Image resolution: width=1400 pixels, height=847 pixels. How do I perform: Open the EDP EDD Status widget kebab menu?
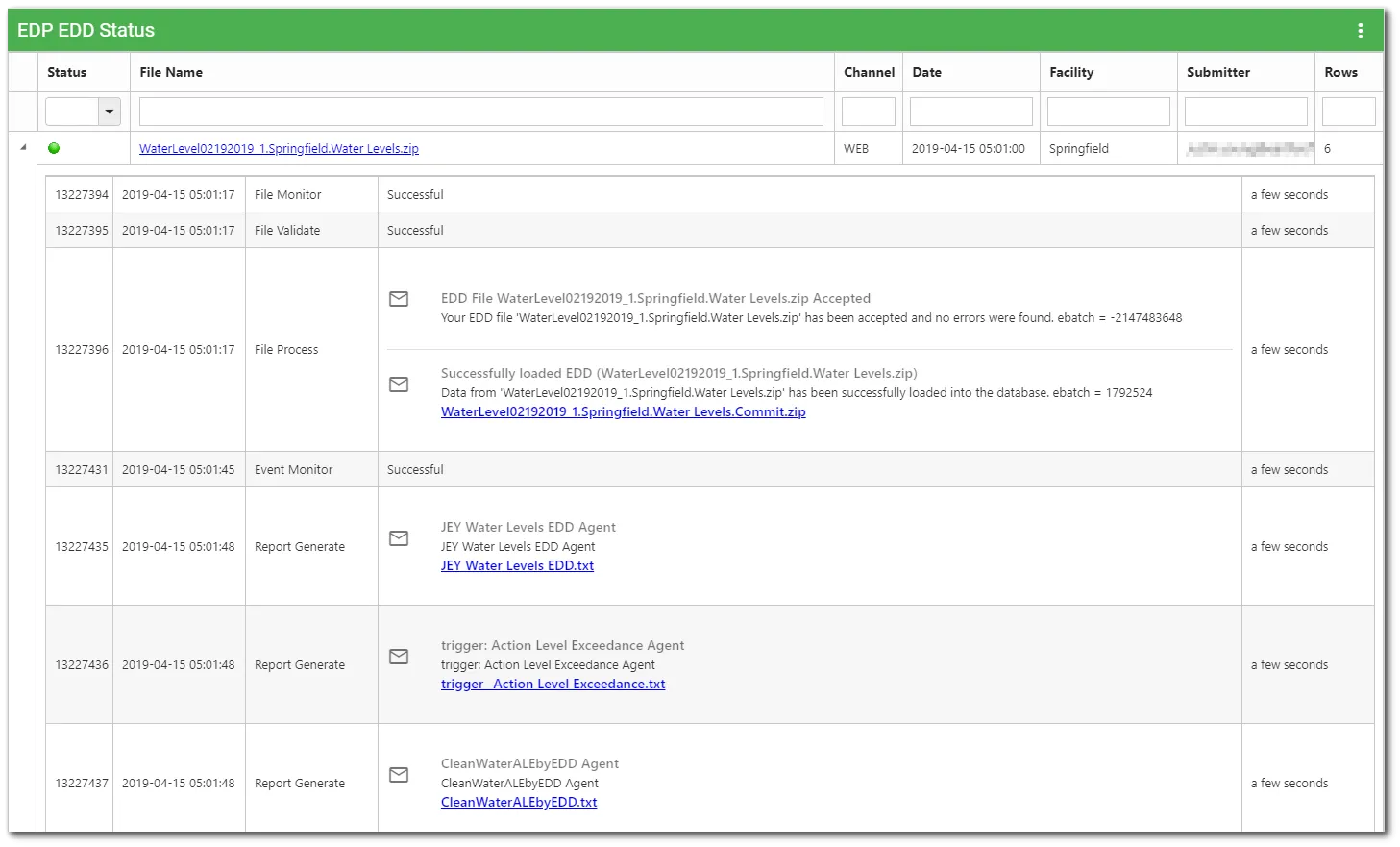click(x=1360, y=31)
